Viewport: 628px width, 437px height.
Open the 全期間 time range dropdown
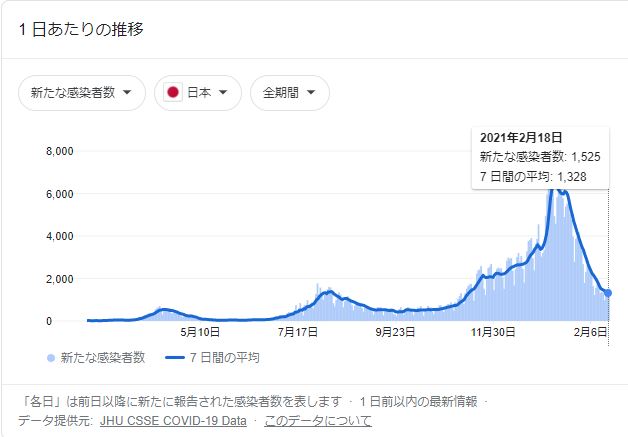pyautogui.click(x=289, y=93)
